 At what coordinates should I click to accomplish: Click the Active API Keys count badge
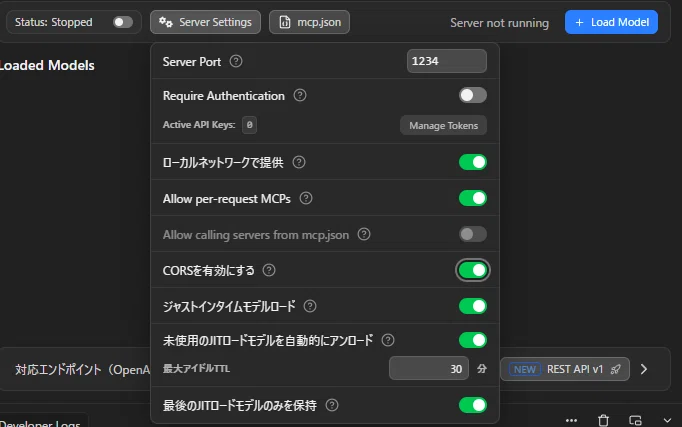(x=249, y=125)
